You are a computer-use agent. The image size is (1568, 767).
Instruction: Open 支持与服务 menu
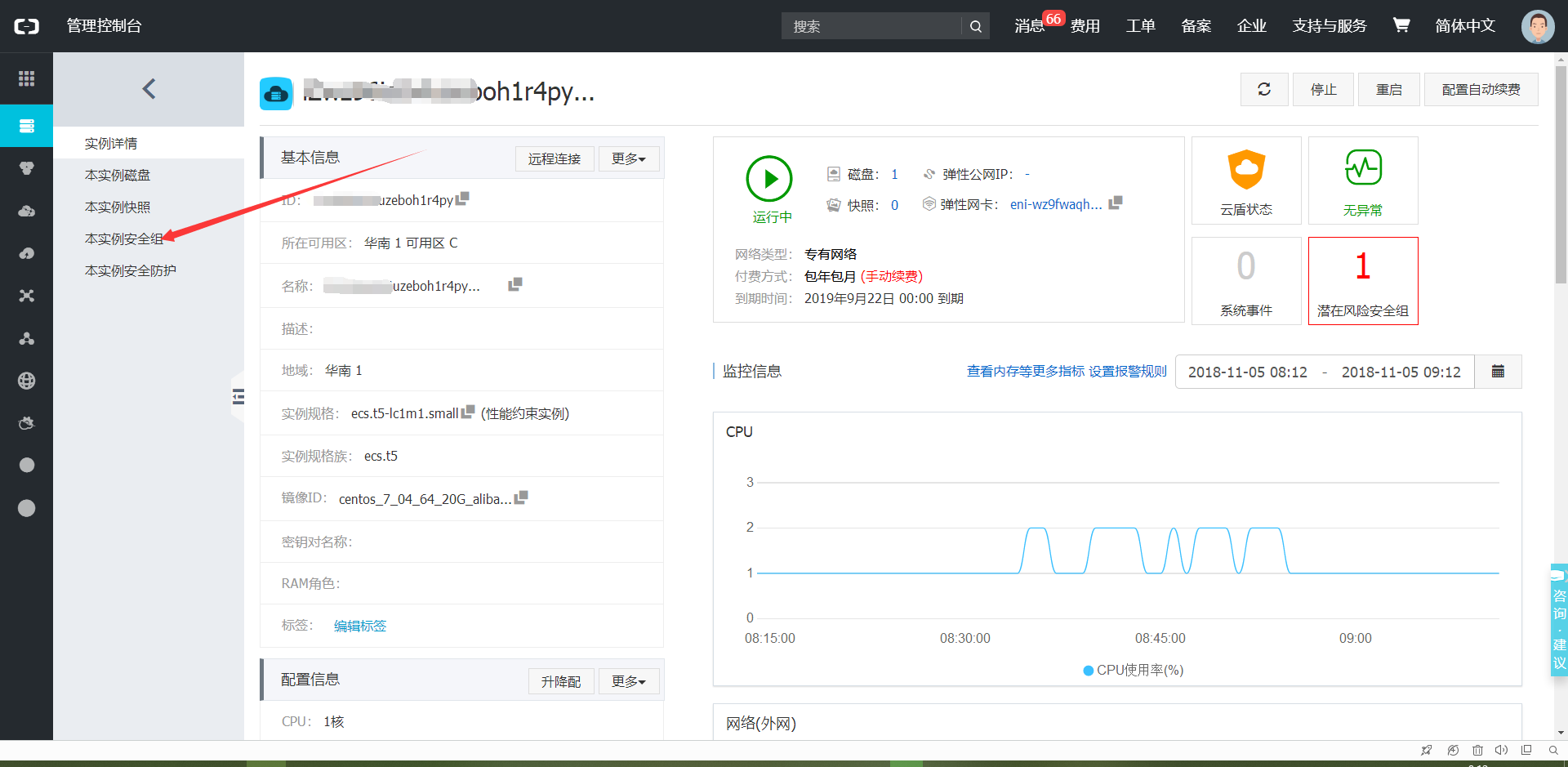click(1330, 26)
